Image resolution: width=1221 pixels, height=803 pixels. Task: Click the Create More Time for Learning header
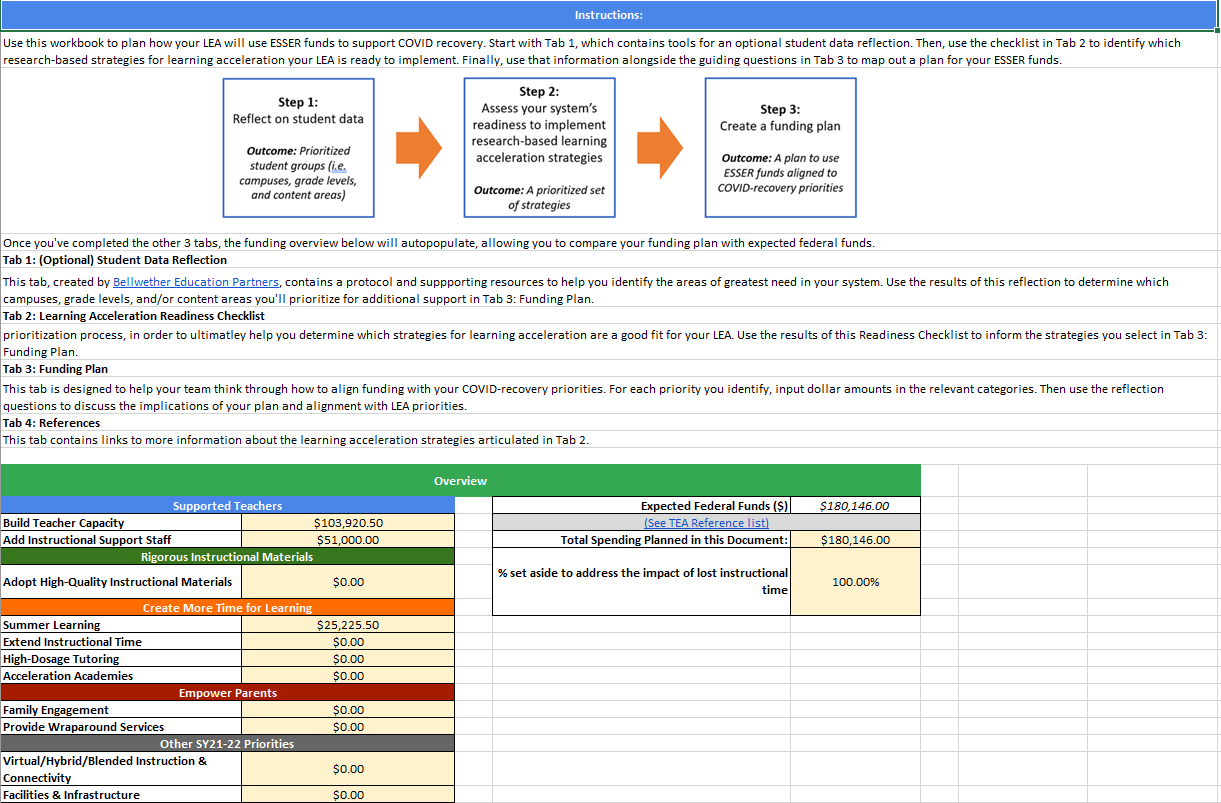227,608
